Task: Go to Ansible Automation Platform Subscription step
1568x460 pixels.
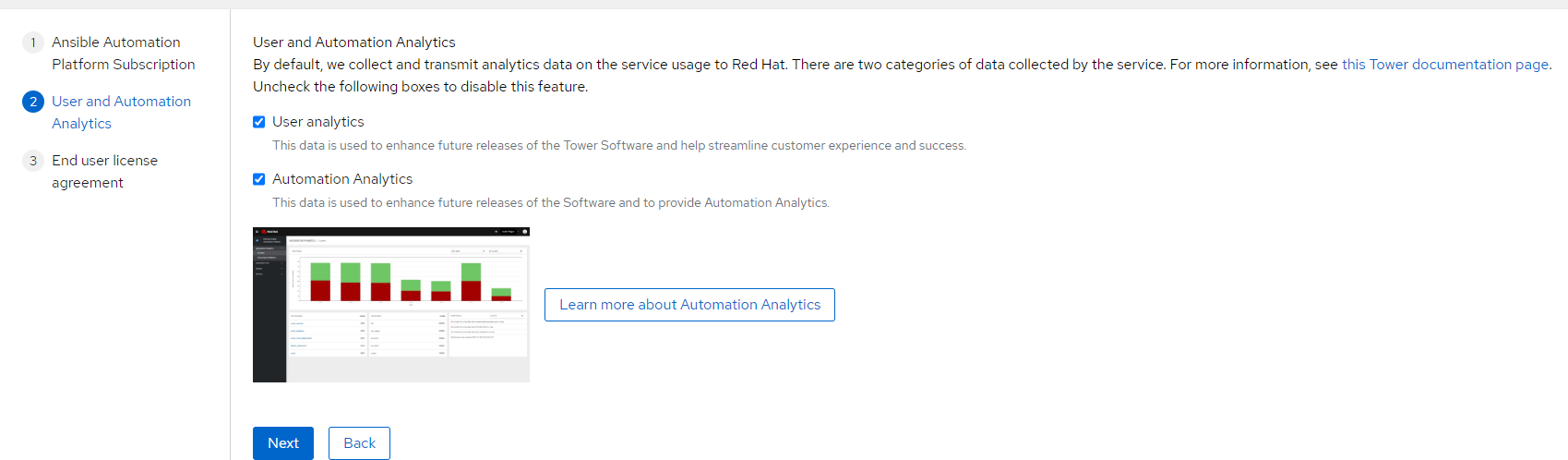Action: click(x=123, y=54)
